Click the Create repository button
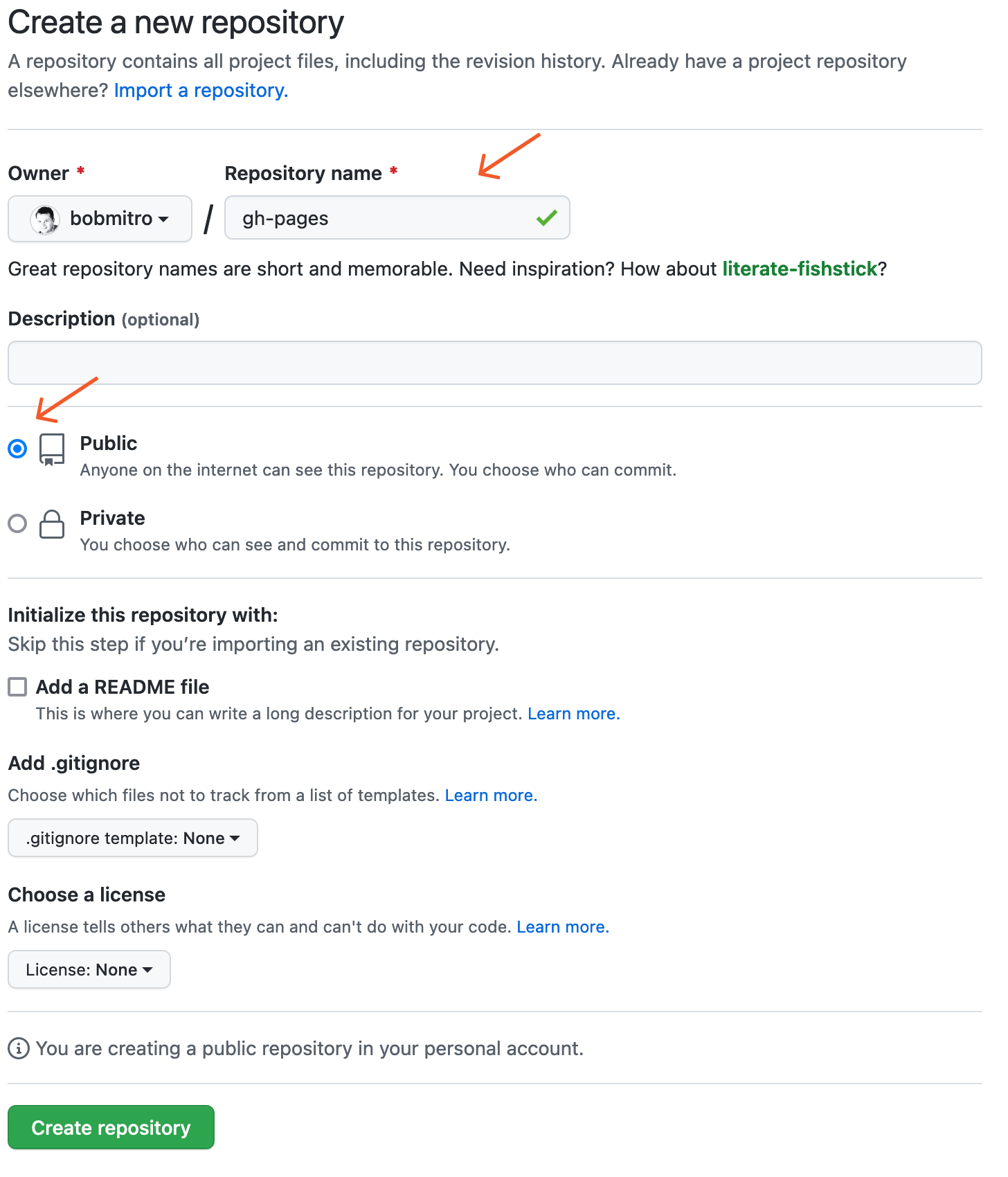 point(110,1127)
